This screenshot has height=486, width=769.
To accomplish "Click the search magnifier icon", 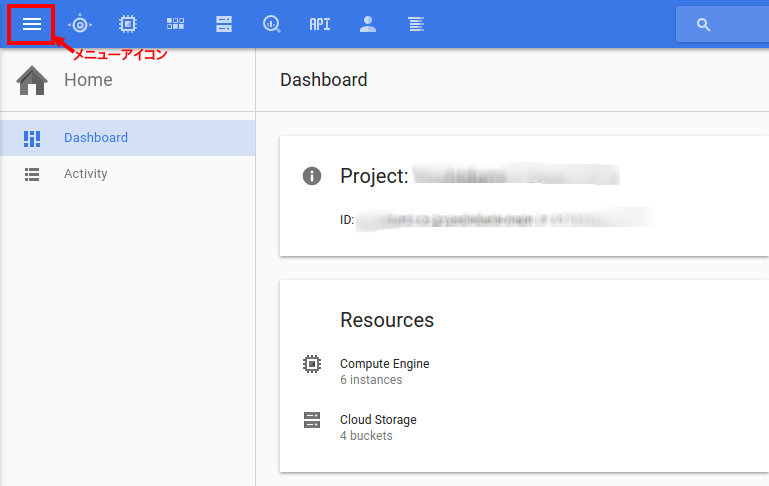I will pos(703,25).
